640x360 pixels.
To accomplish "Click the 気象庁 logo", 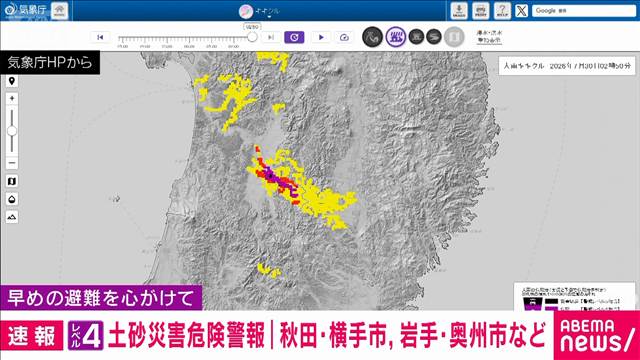I will tap(25, 11).
